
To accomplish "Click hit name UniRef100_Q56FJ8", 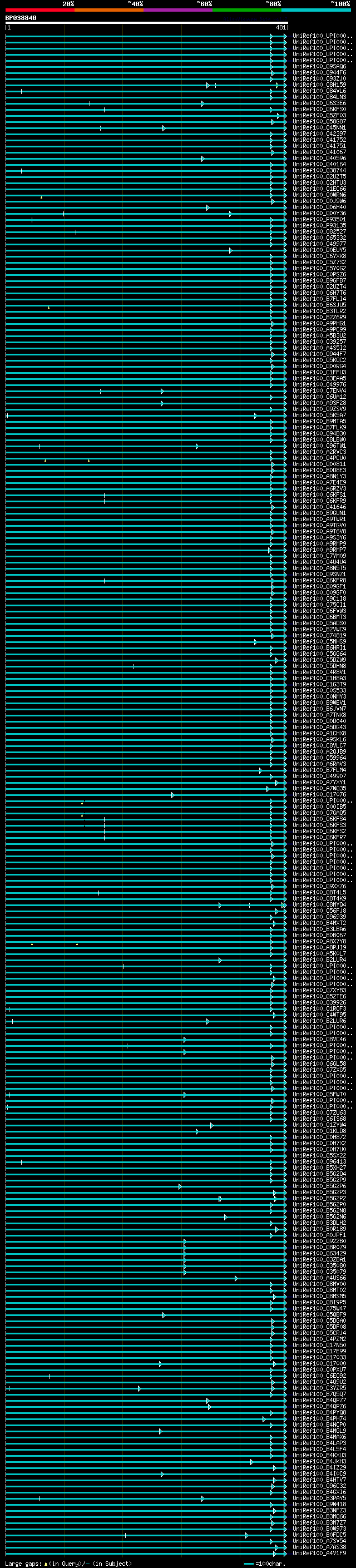I will tap(319, 911).
